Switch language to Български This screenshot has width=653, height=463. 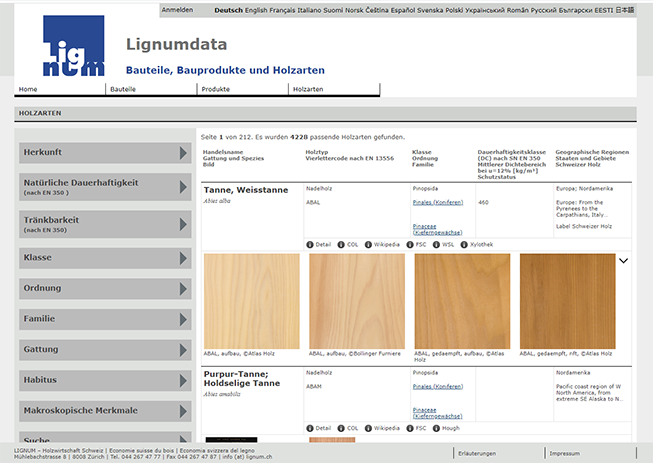[x=576, y=10]
